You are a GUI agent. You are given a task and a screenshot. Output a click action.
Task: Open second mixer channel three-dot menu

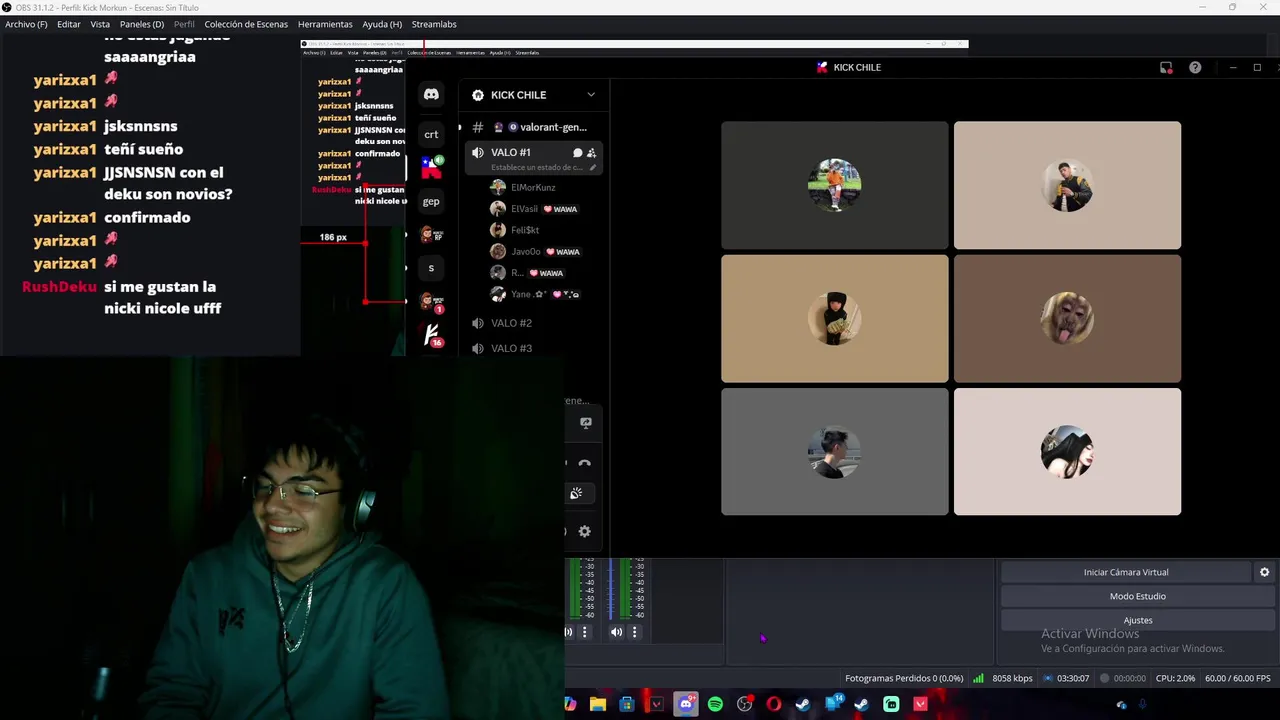pos(634,632)
